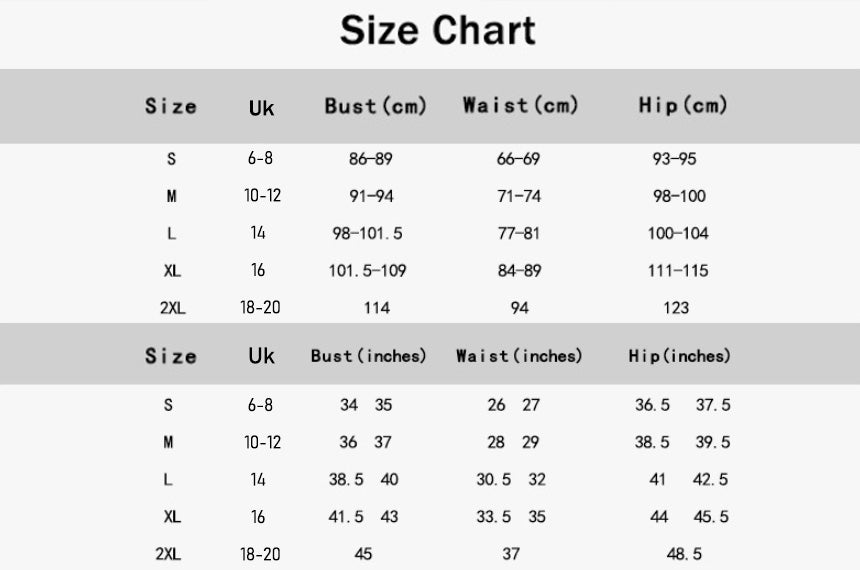
Task: Select the 71-74 waist measurement cell
Action: pos(519,196)
